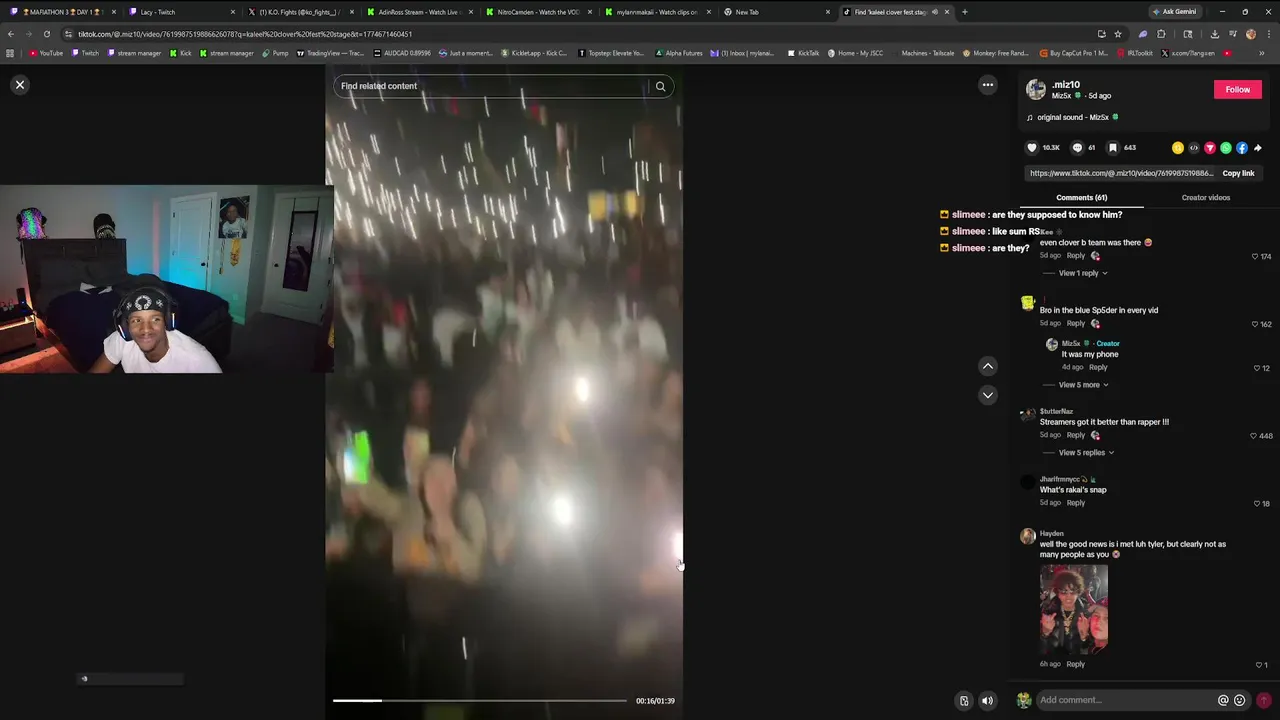Follow the .miz10 account
This screenshot has width=1280, height=720.
[x=1238, y=89]
